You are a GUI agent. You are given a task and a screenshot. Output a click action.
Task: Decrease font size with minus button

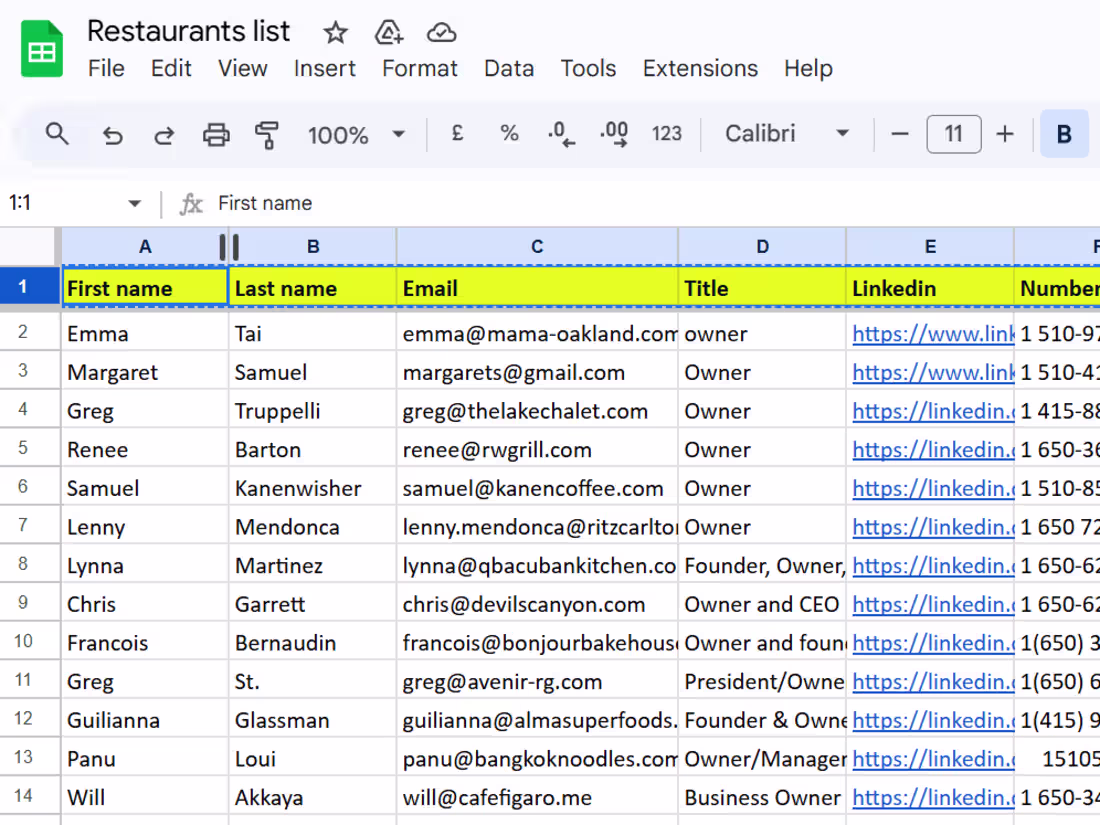click(x=900, y=133)
